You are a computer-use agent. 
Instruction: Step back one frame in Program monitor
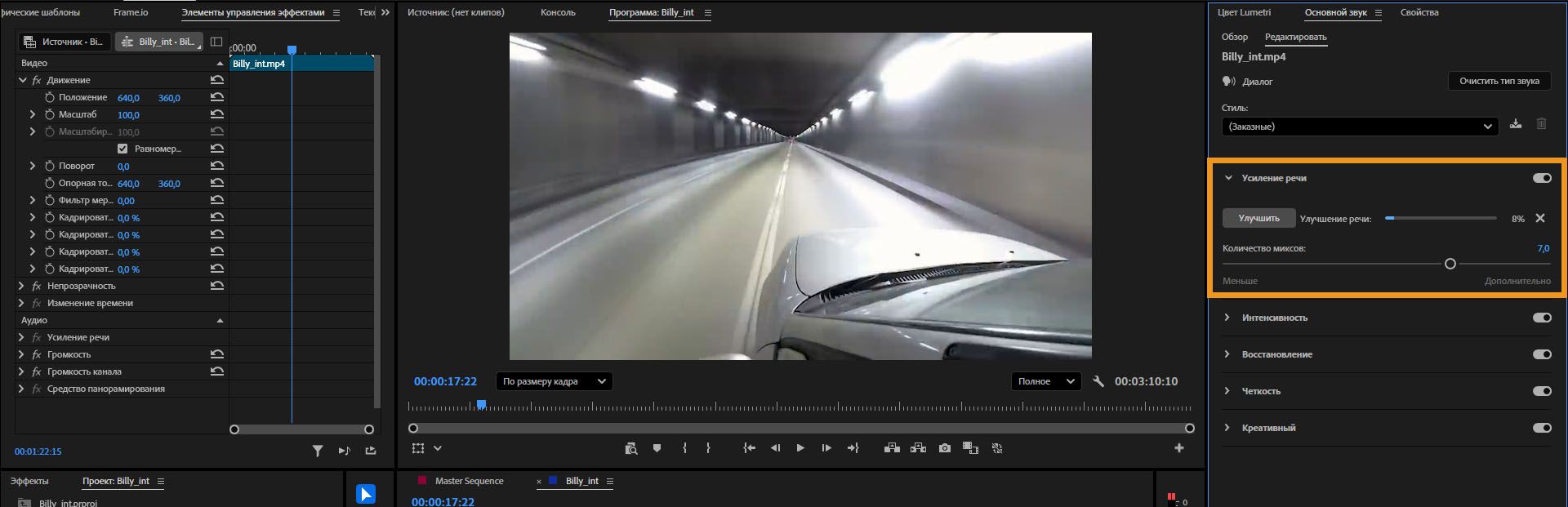pyautogui.click(x=775, y=448)
